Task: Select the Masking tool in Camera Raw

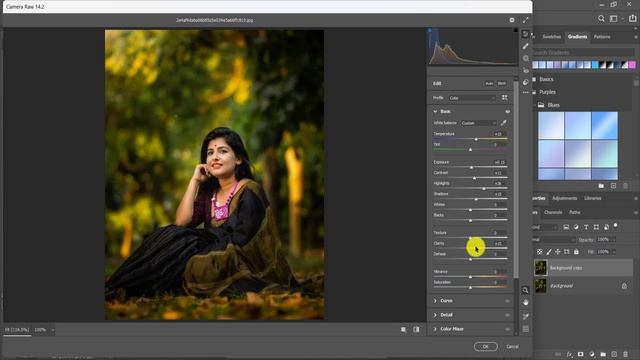Action: click(x=525, y=58)
